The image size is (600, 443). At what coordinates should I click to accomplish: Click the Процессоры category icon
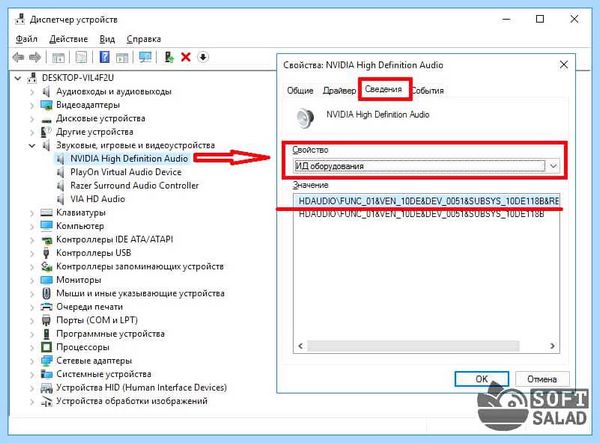point(46,347)
